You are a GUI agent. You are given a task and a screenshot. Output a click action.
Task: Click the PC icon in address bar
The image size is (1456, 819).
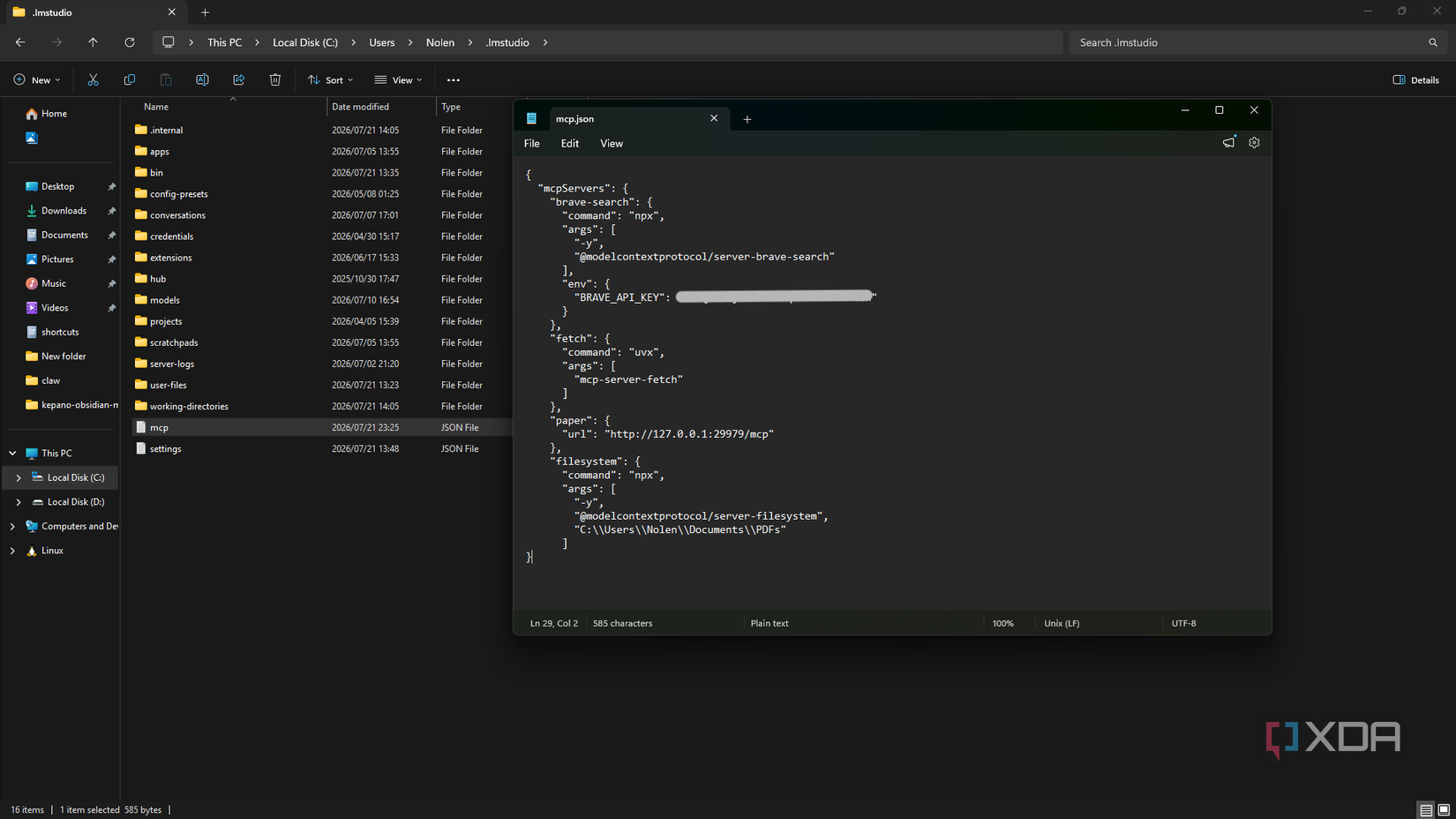[168, 42]
